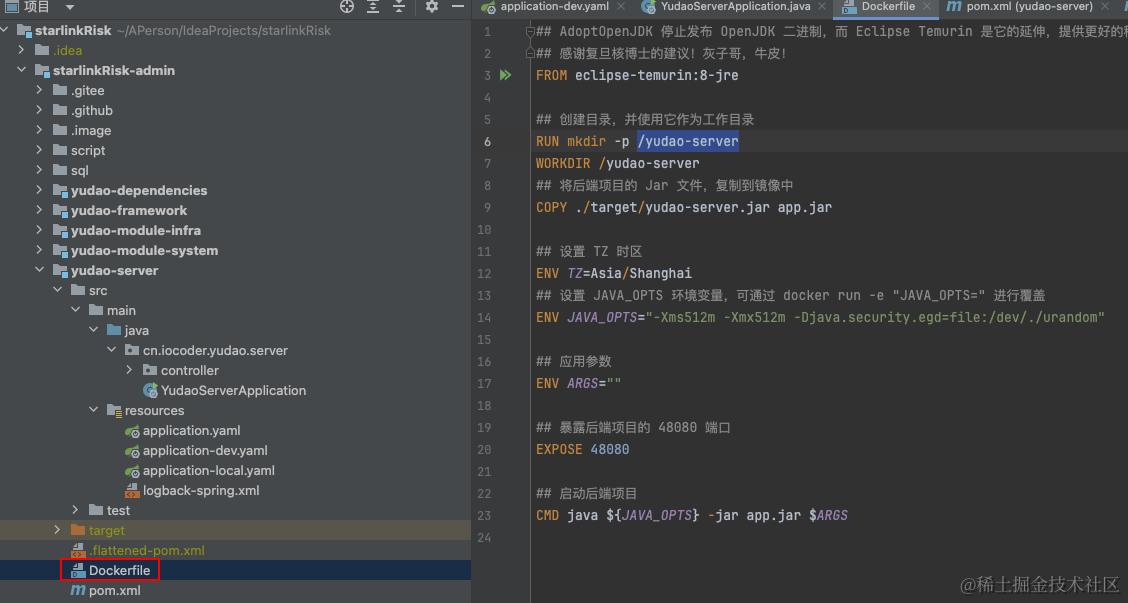Select .flattened-pom.xml in project tree
1128x603 pixels.
click(147, 550)
